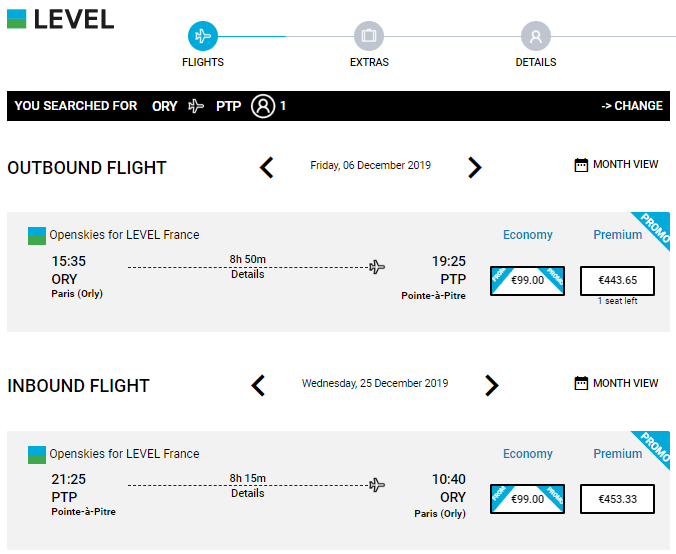The image size is (676, 554).
Task: Open the Extras step suitcase icon
Action: click(x=369, y=36)
